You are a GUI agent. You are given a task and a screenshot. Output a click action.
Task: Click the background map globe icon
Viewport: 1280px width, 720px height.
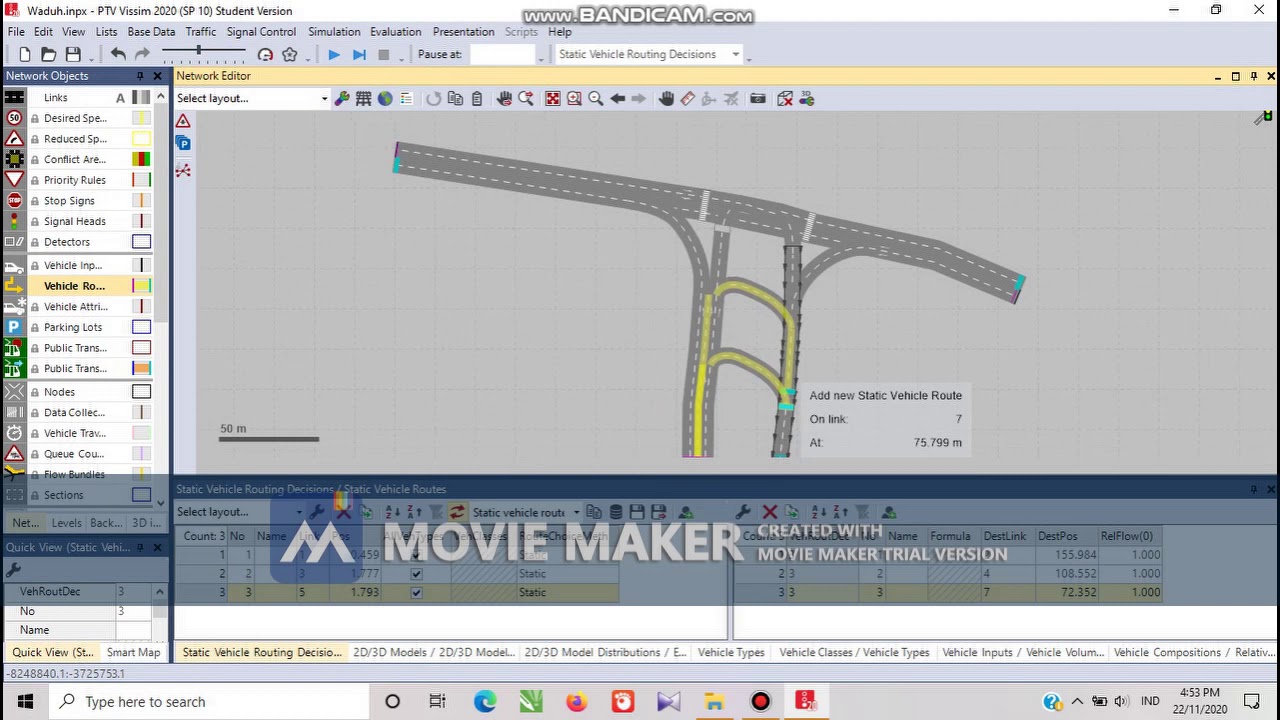385,98
